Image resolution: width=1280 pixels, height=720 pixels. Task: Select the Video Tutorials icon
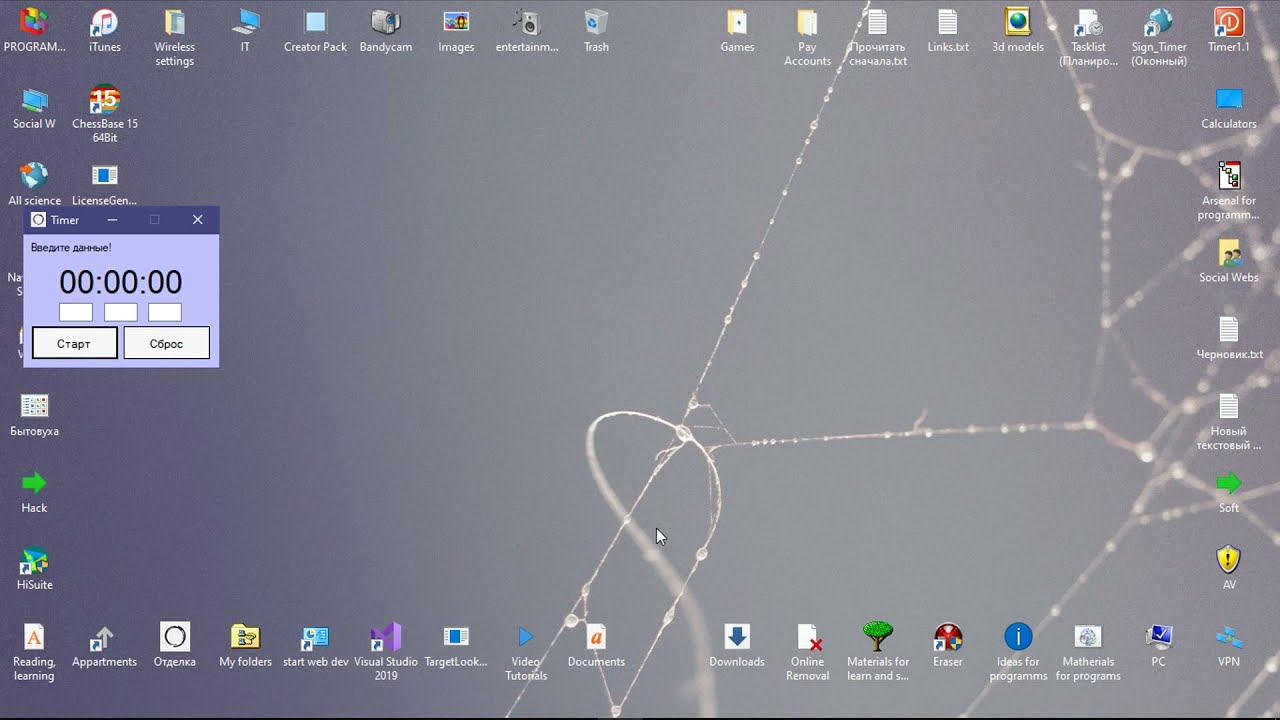[526, 637]
